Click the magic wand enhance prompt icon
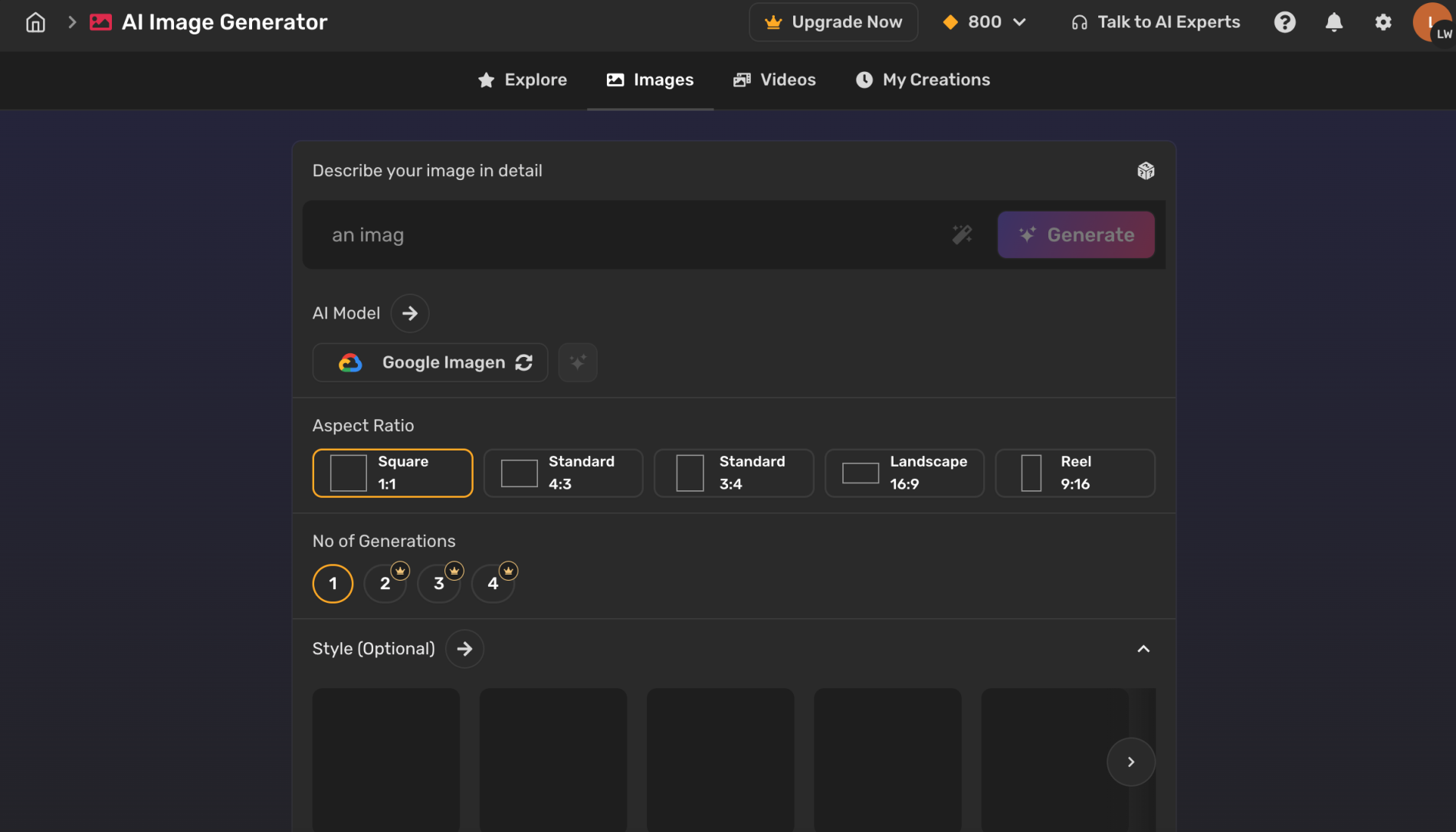The image size is (1456, 832). point(962,234)
